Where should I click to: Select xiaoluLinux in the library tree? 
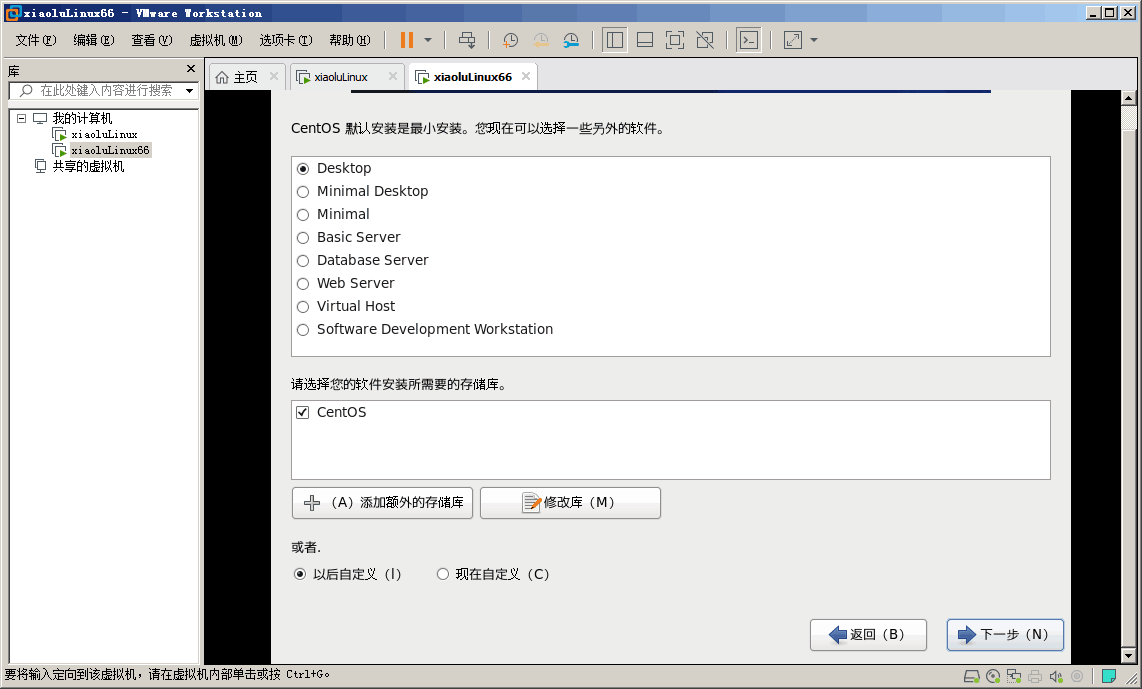(x=104, y=134)
